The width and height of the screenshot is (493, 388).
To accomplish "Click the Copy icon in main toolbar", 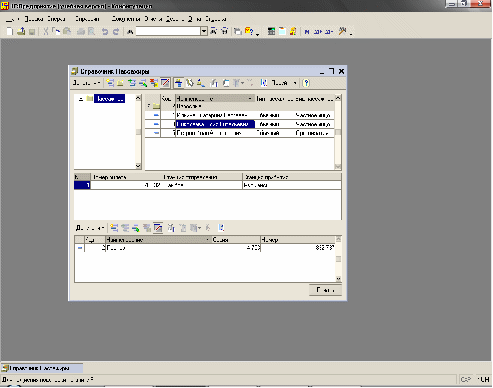I will click(56, 31).
